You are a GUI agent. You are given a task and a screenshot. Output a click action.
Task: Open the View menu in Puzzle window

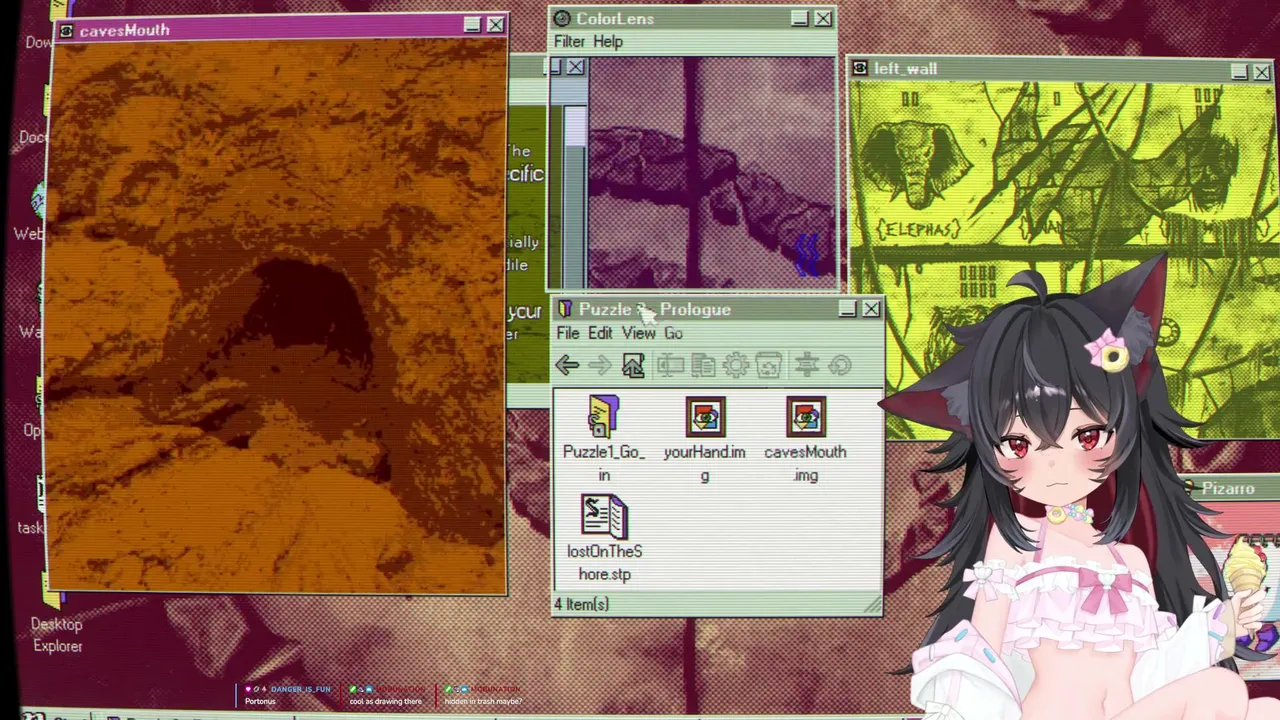(x=638, y=334)
